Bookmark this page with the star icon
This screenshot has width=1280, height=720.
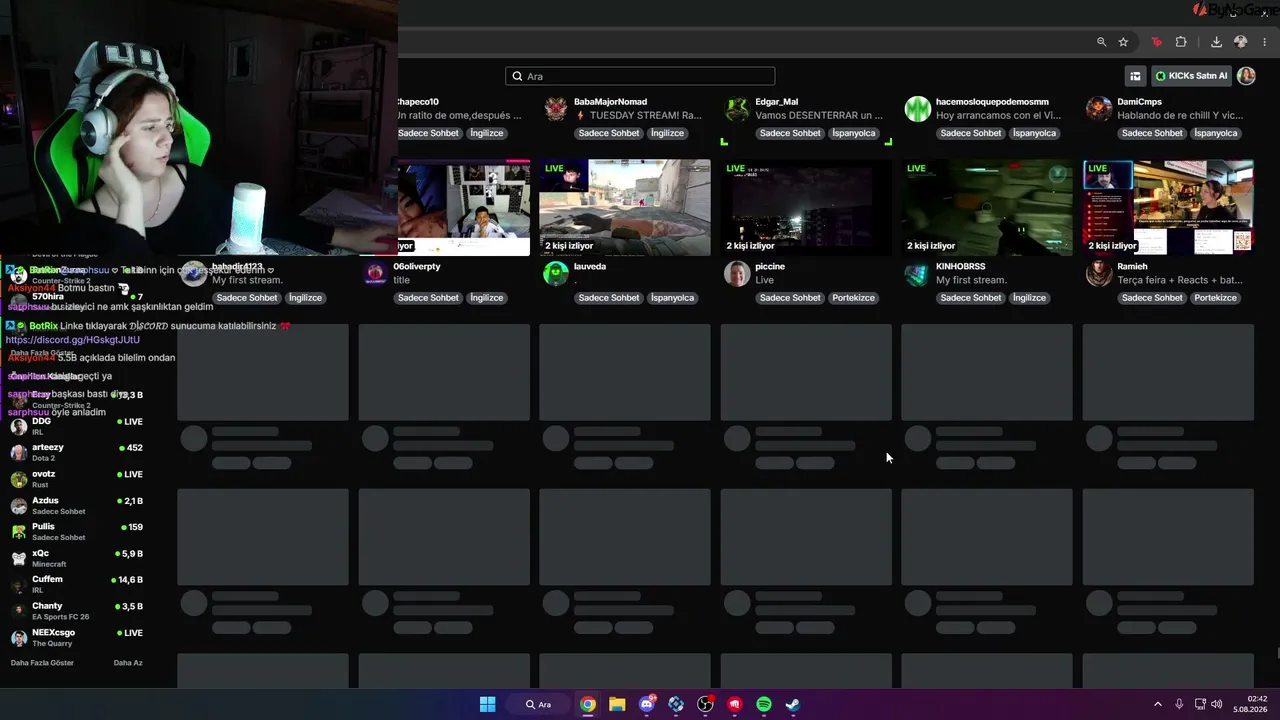coord(1123,42)
